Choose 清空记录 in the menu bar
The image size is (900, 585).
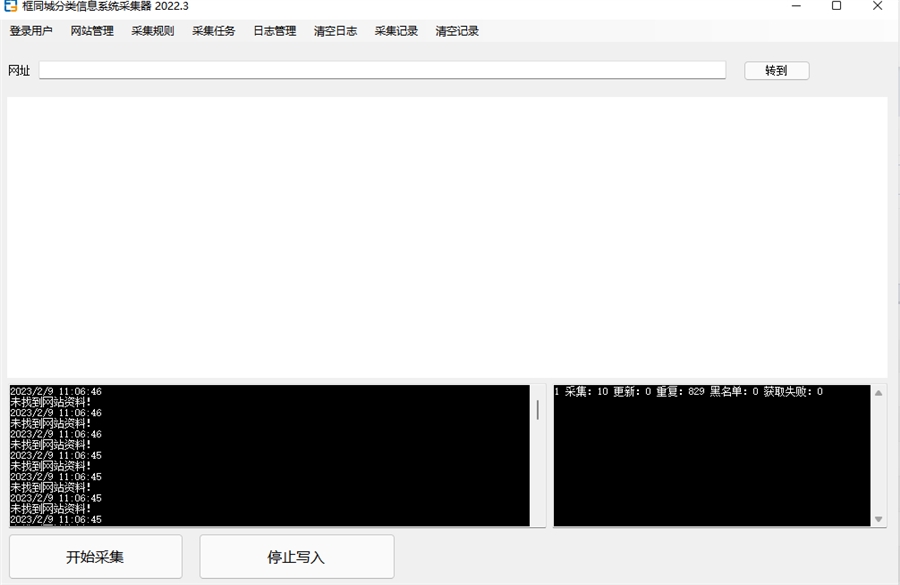pyautogui.click(x=457, y=31)
